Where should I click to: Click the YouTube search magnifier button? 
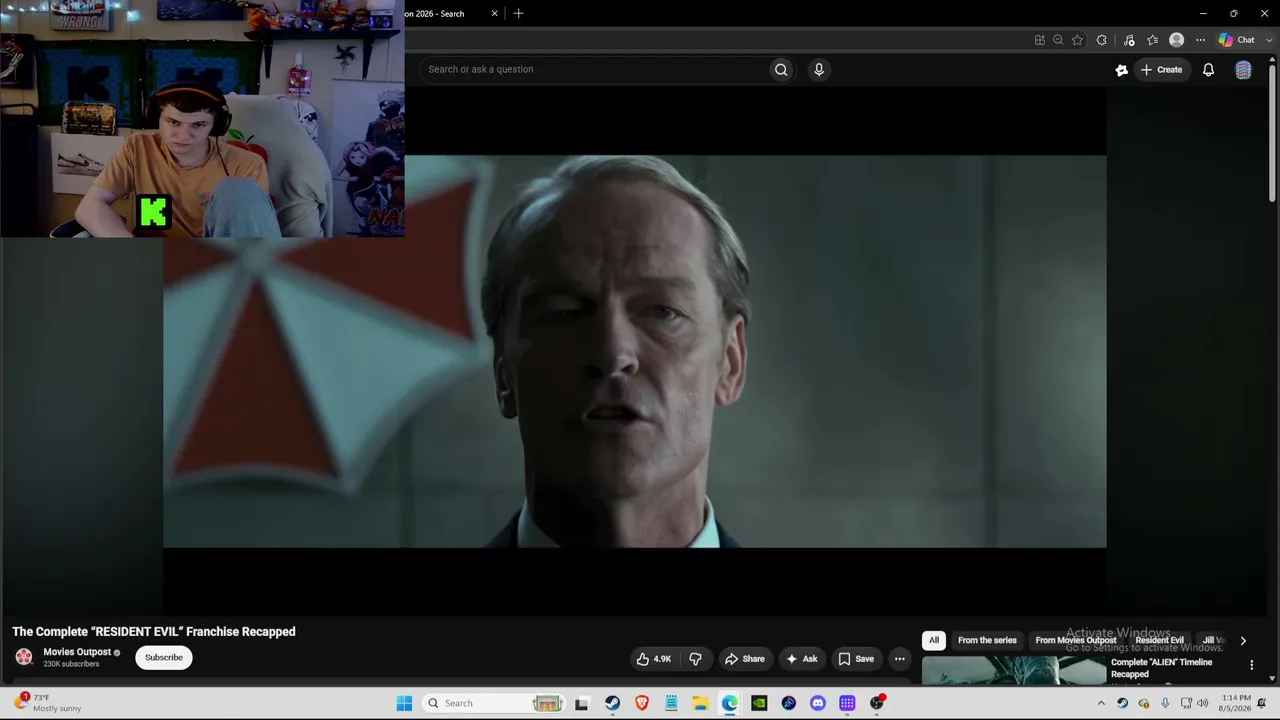781,69
